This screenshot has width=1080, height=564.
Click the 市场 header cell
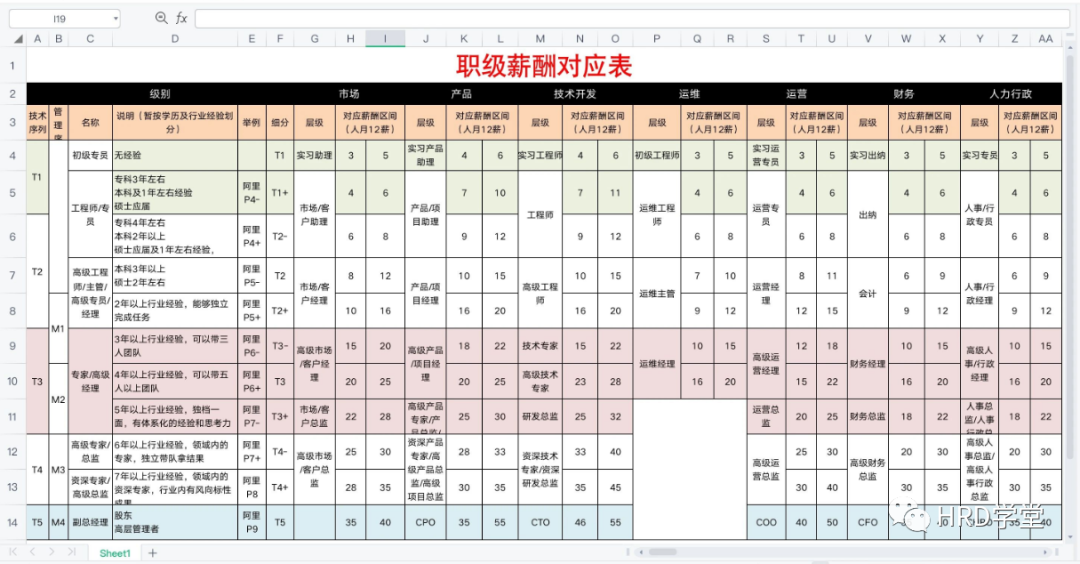tap(349, 94)
